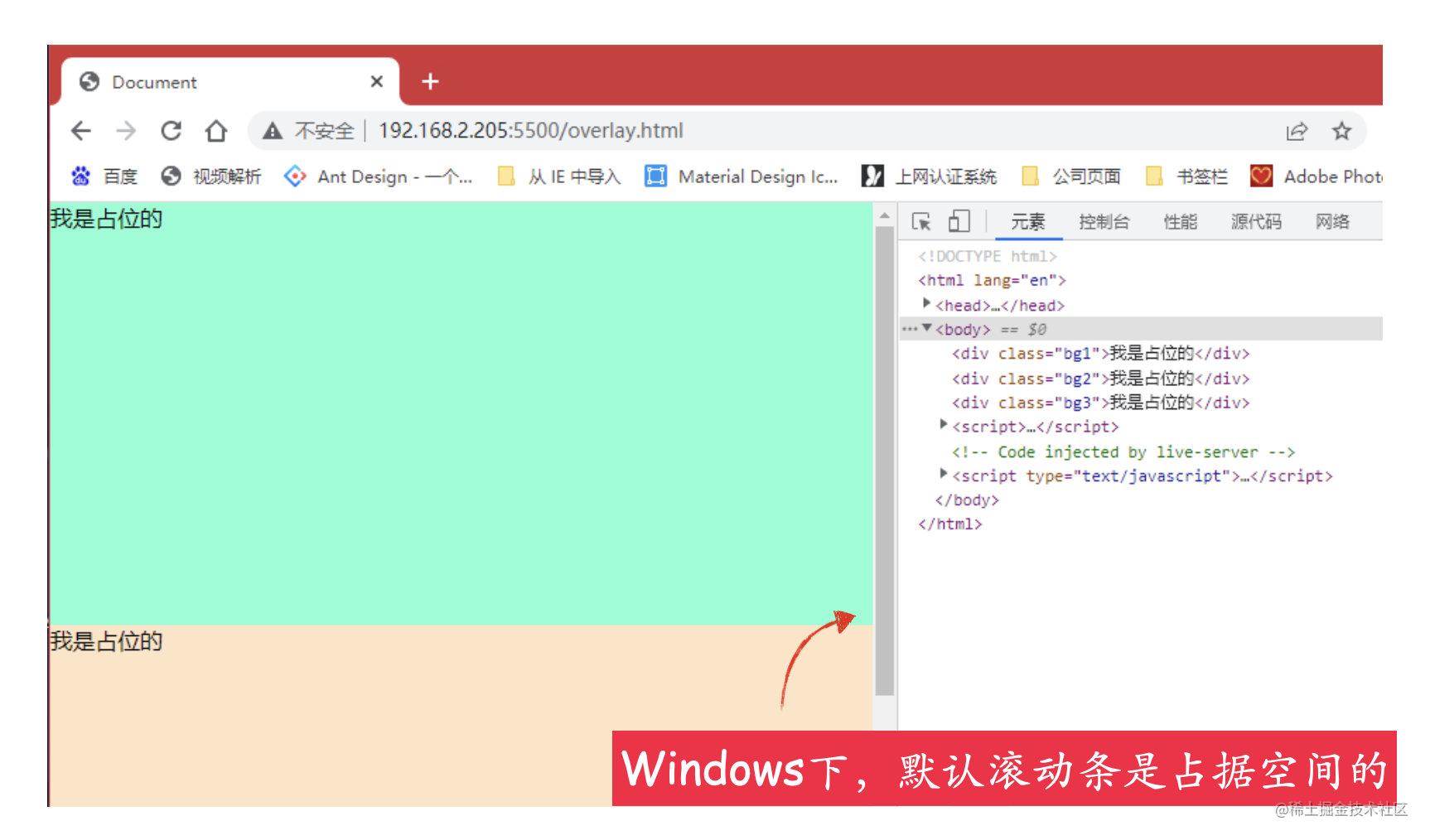
Task: Open the 上网认证系统 bookmark
Action: 929,176
